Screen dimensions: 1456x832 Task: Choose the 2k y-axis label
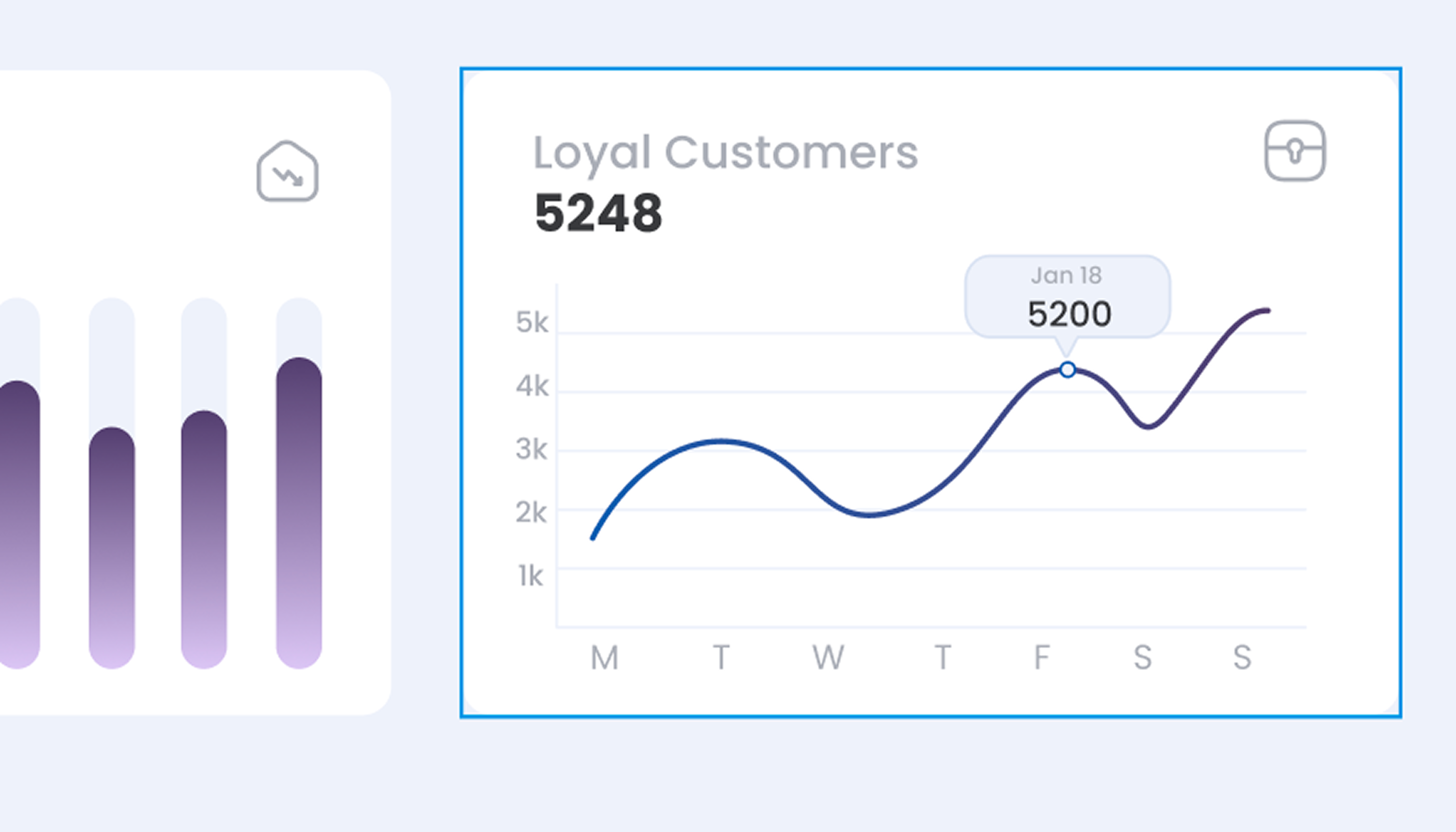pos(531,513)
